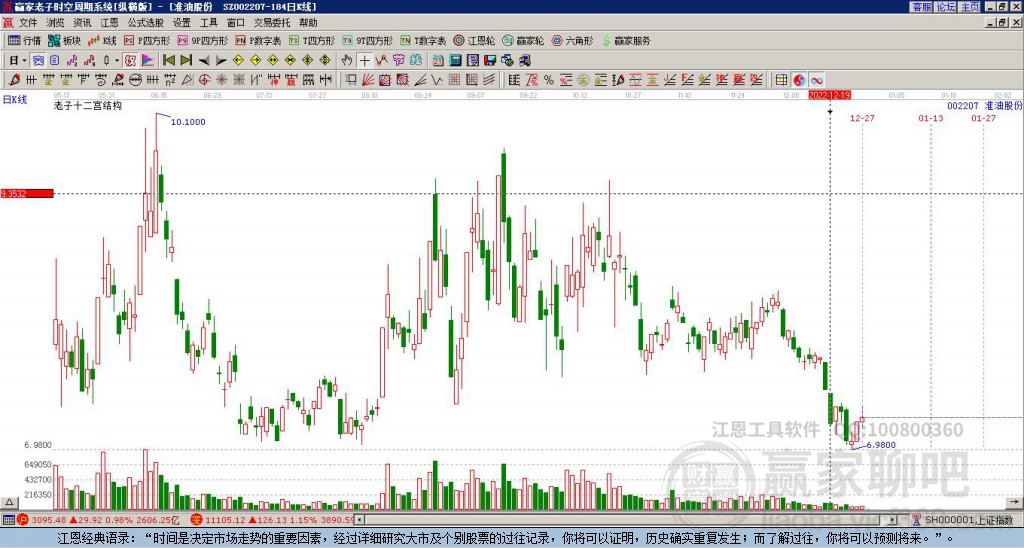
Task: Open the 工具 menu
Action: [x=209, y=23]
